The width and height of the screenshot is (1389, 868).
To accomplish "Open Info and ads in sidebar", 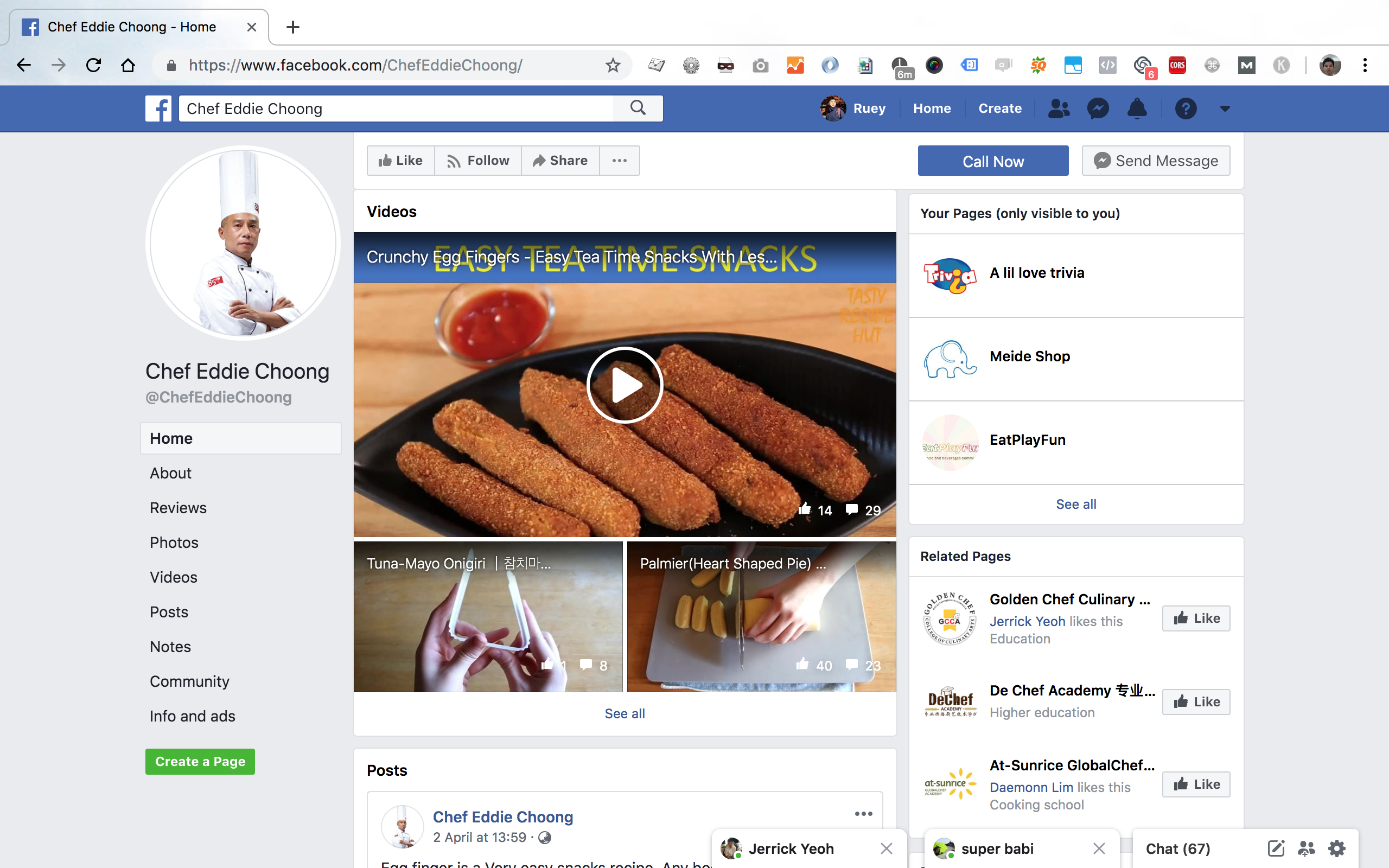I will click(x=192, y=717).
